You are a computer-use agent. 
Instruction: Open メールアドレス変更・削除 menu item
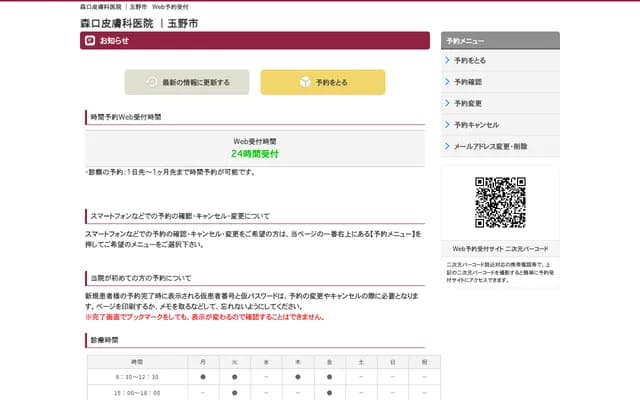(500, 146)
